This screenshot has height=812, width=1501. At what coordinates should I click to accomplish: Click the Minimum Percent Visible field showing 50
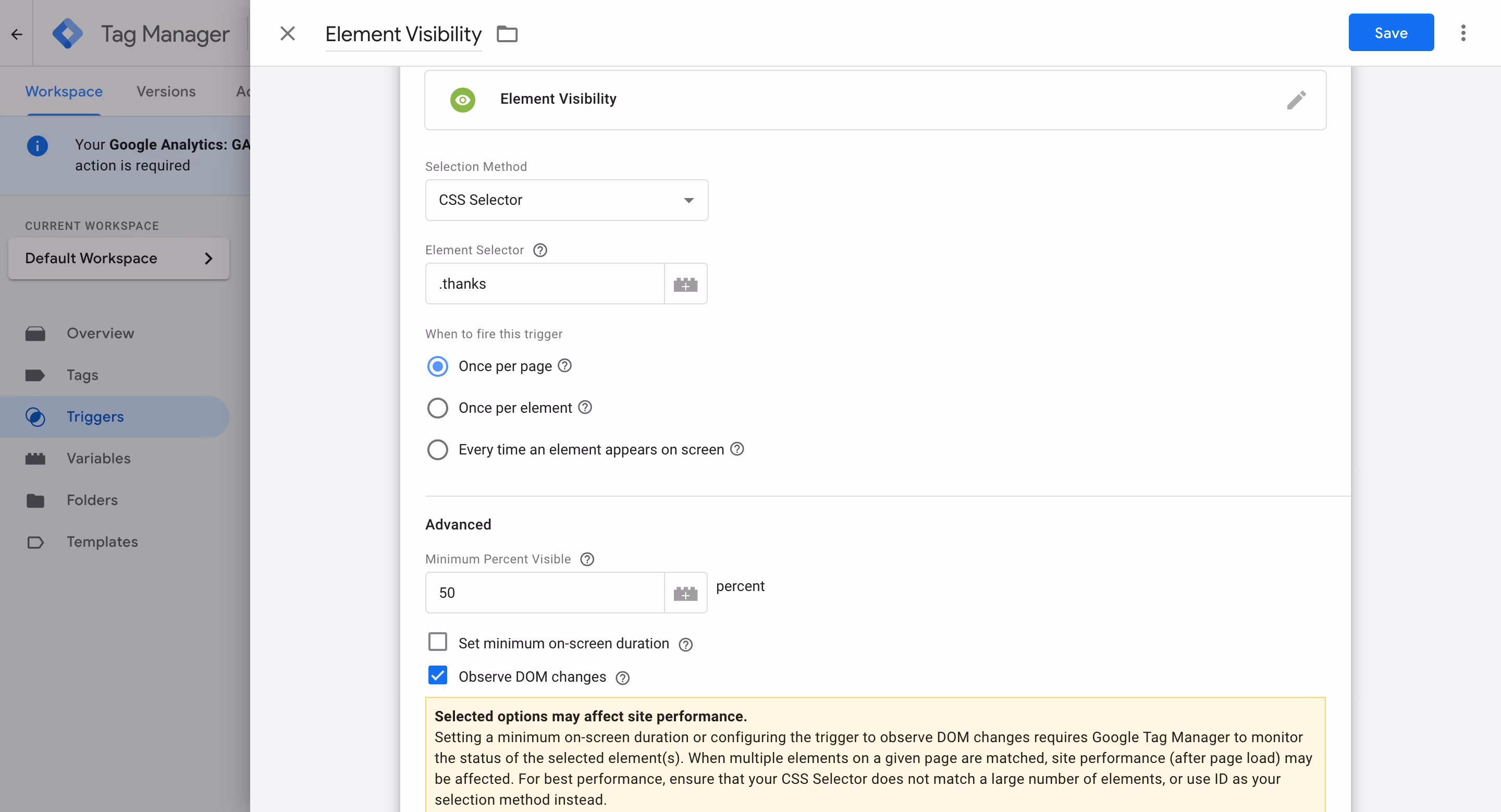[545, 593]
